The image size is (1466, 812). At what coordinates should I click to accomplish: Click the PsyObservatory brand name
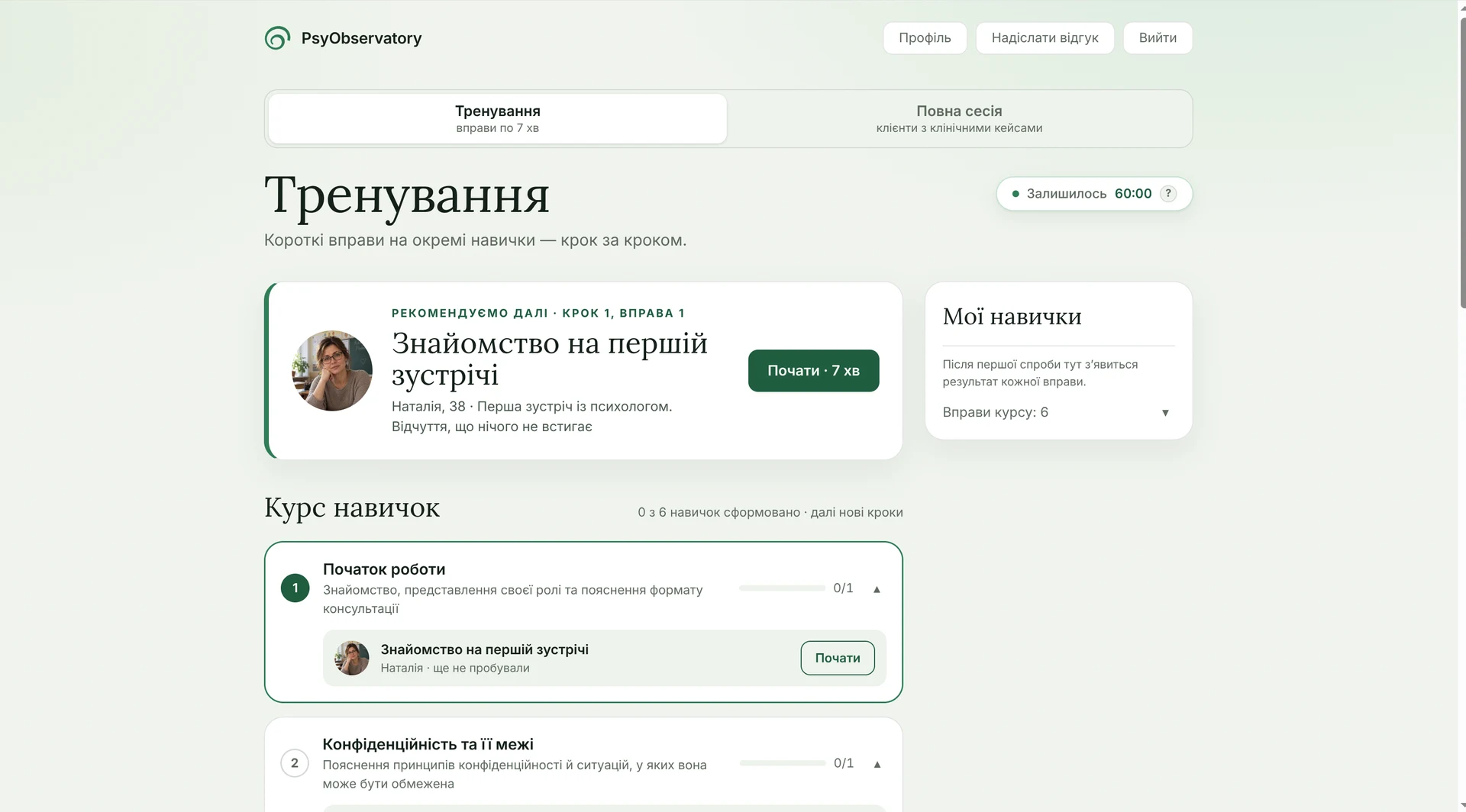pyautogui.click(x=361, y=38)
